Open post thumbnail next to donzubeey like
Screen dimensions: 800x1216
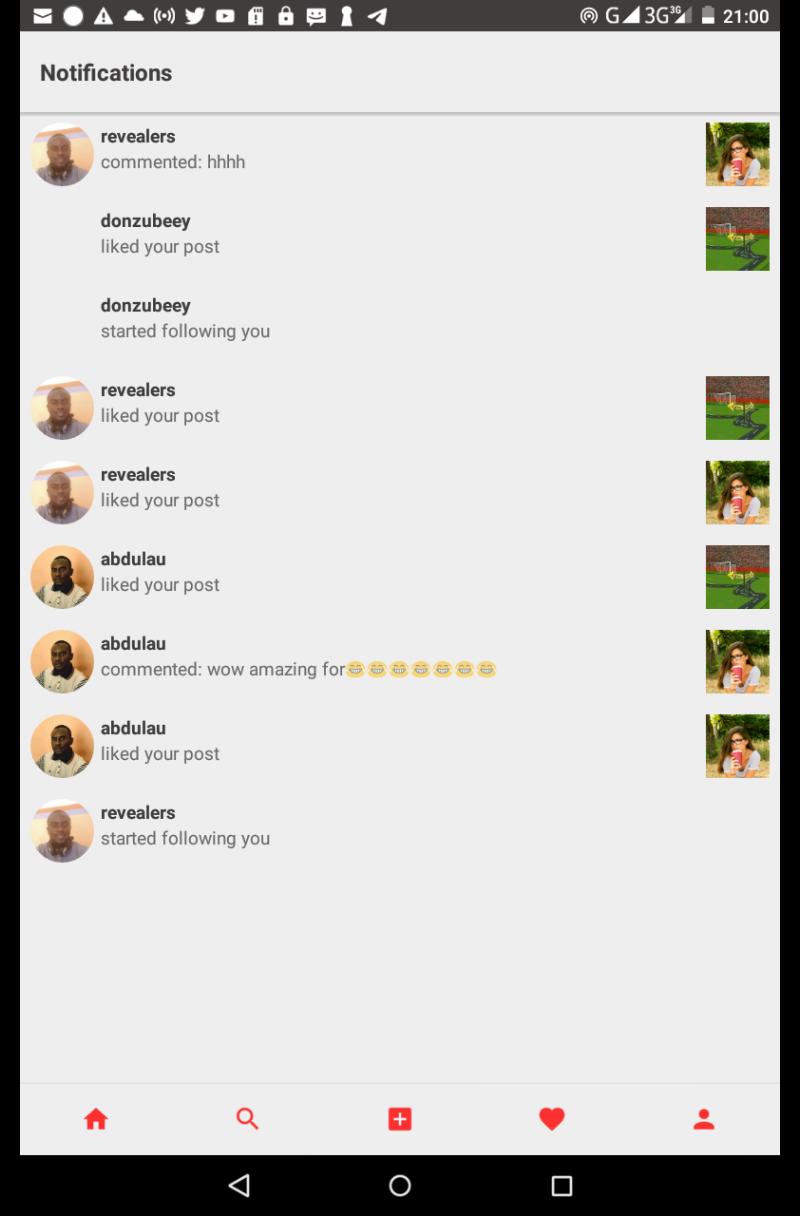coord(738,239)
